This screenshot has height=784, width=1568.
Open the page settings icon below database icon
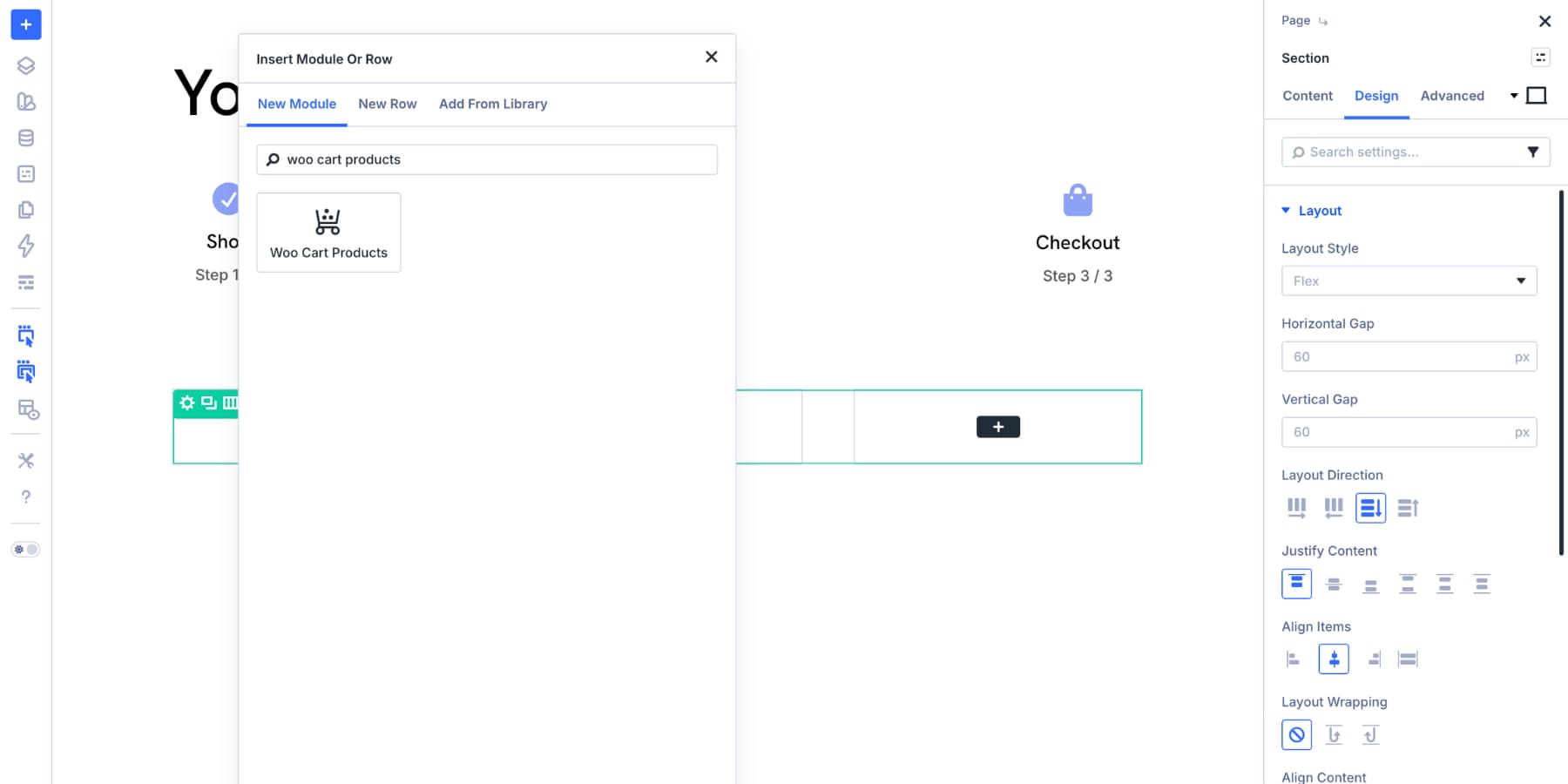(x=26, y=174)
